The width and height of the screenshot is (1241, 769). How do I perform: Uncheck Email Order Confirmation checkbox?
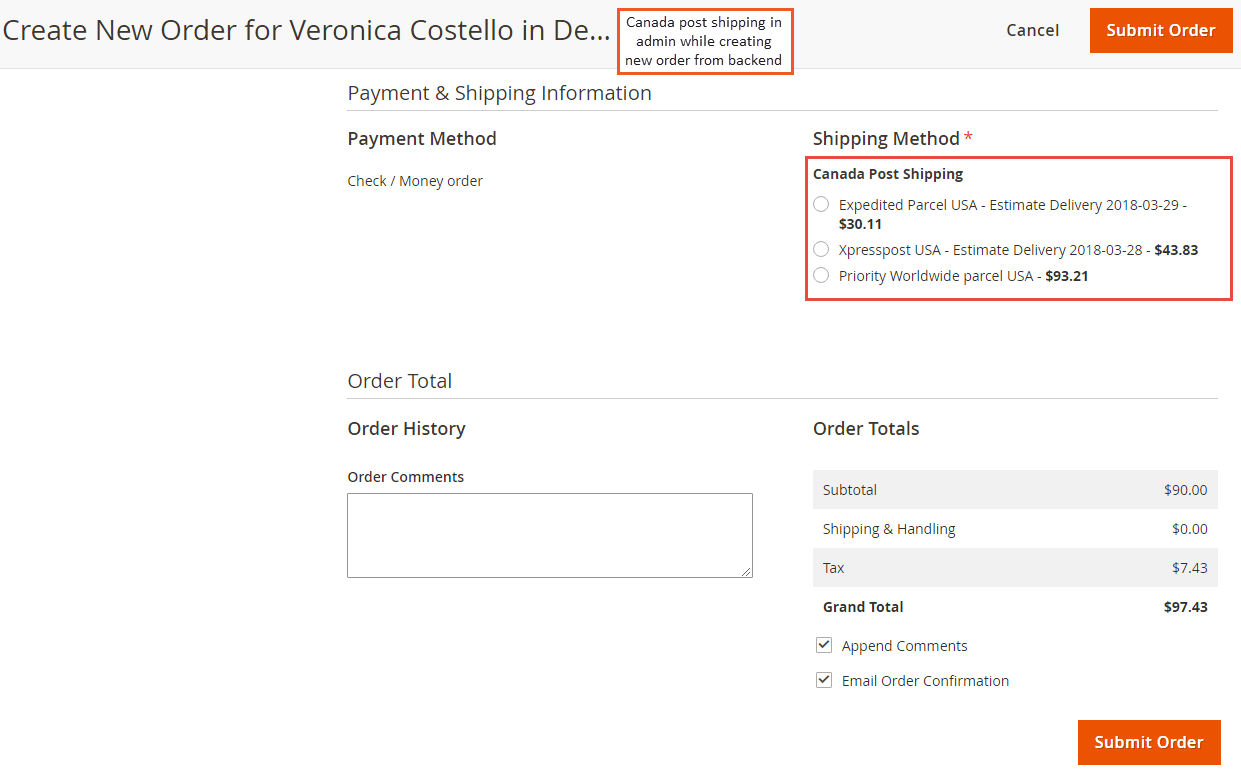(824, 680)
